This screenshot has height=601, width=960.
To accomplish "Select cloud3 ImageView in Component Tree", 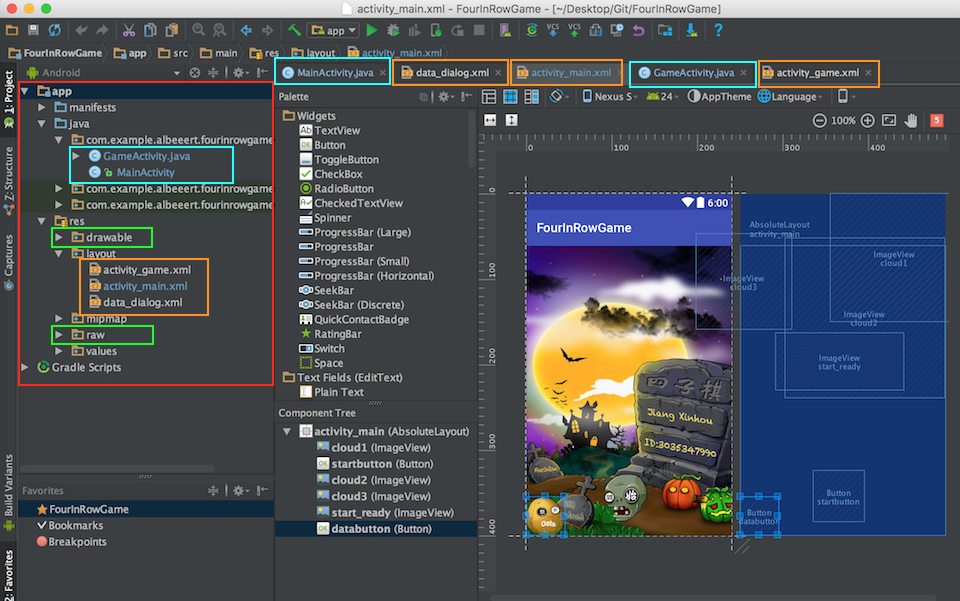I will 374,496.
